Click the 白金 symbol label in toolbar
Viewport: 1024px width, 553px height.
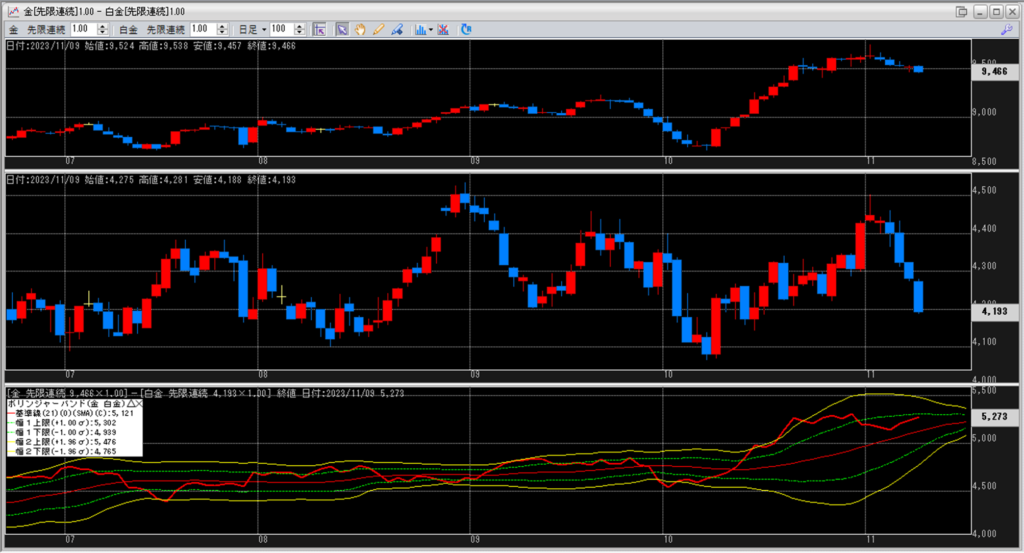(128, 30)
